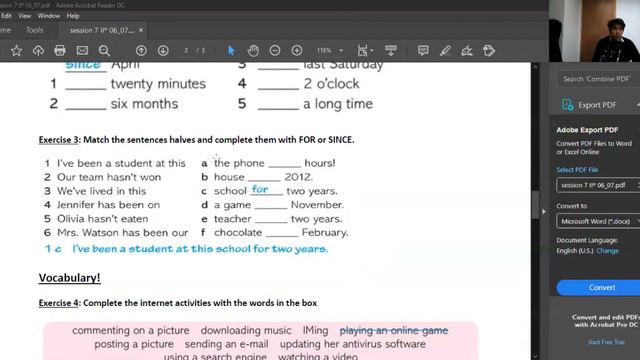640x360 pixels.
Task: Click the scrolling mode toolbar icon
Action: pyautogui.click(x=391, y=51)
